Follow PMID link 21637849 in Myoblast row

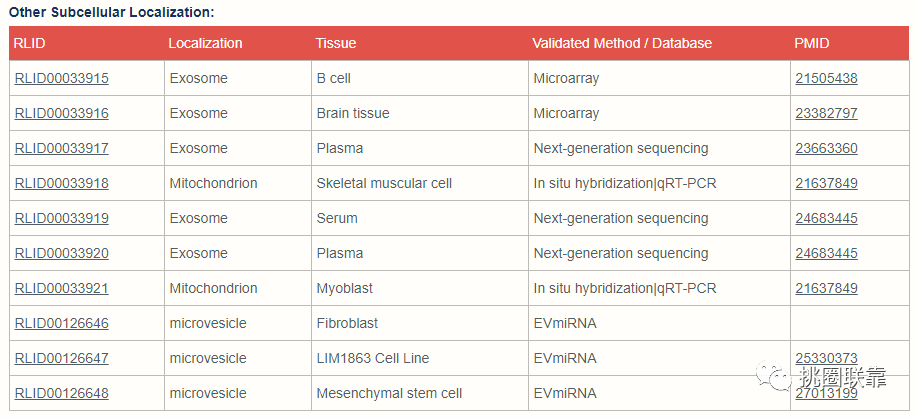tap(826, 288)
